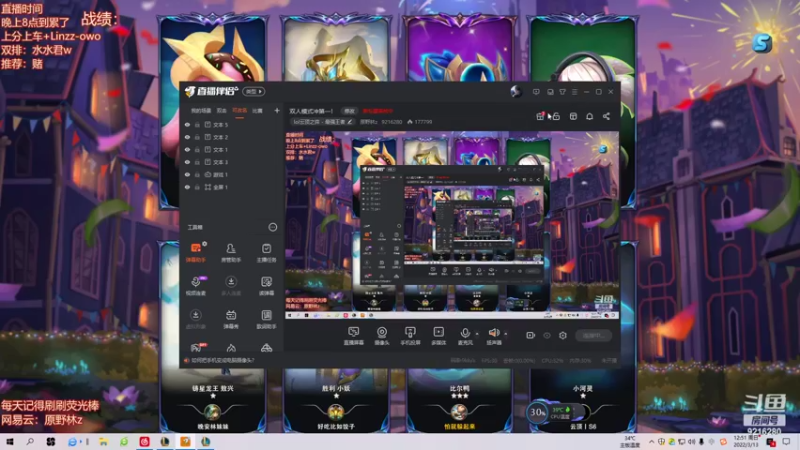Click the share icon in toolbar
The image size is (800, 450).
coord(606,116)
